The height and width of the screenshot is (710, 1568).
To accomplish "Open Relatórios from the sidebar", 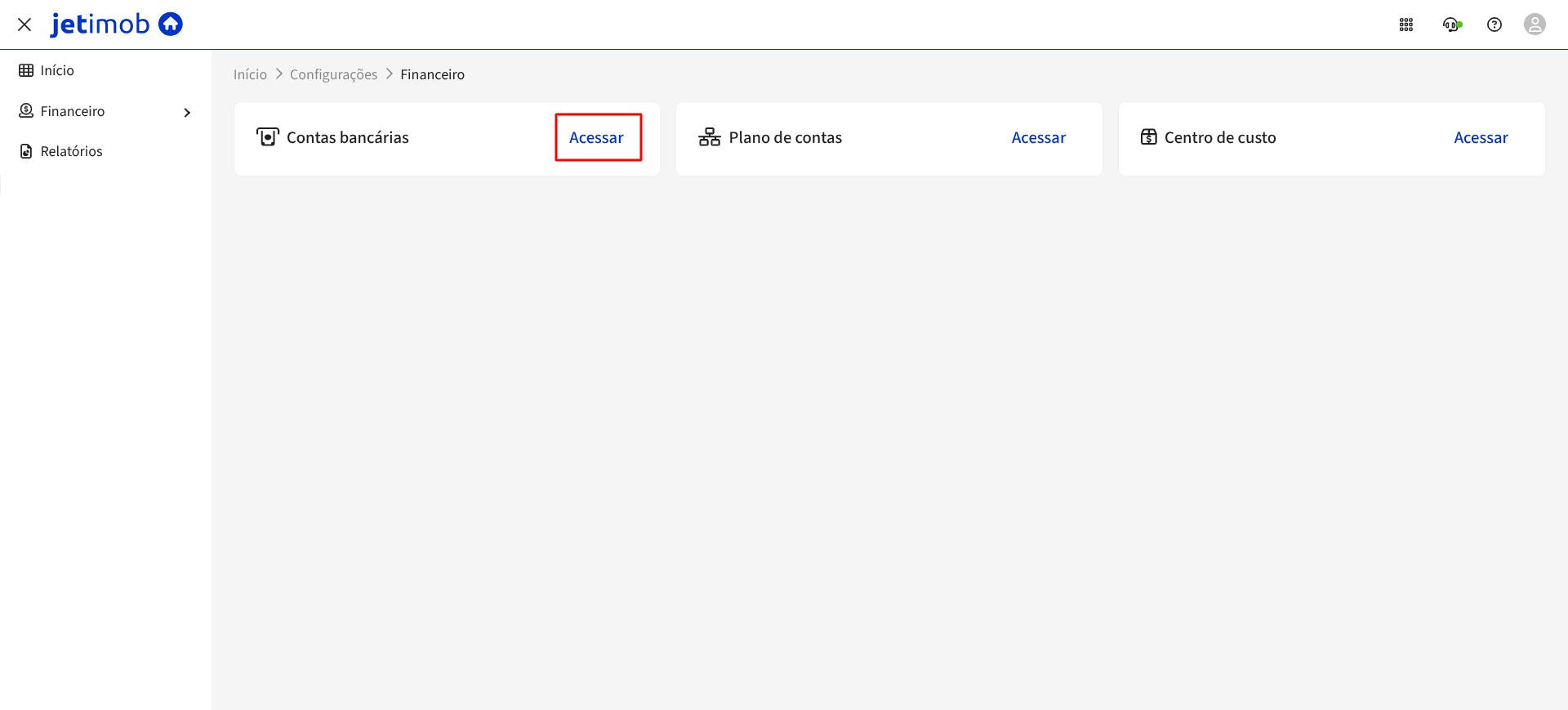I will 71,151.
